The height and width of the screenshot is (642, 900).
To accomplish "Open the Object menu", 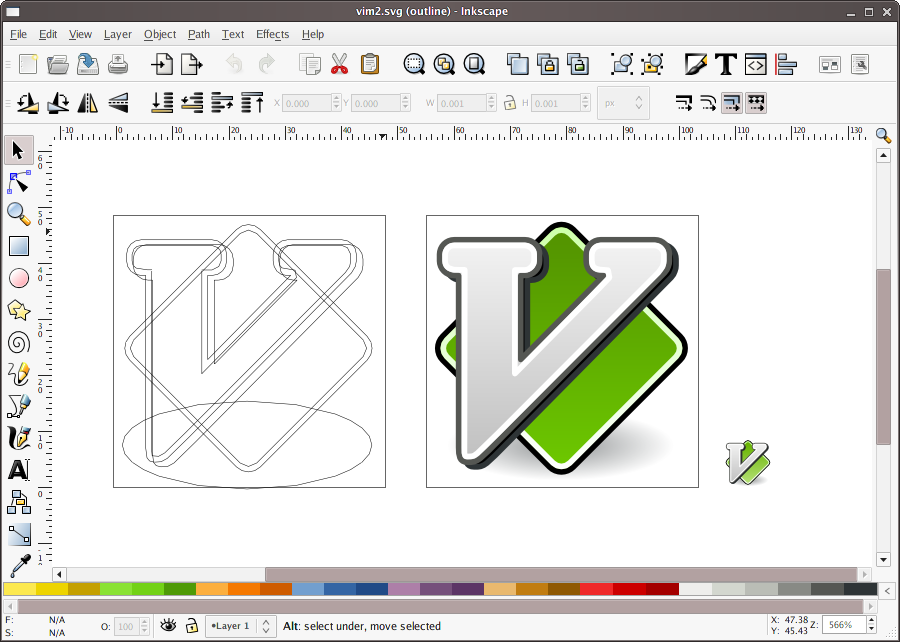I will click(160, 34).
